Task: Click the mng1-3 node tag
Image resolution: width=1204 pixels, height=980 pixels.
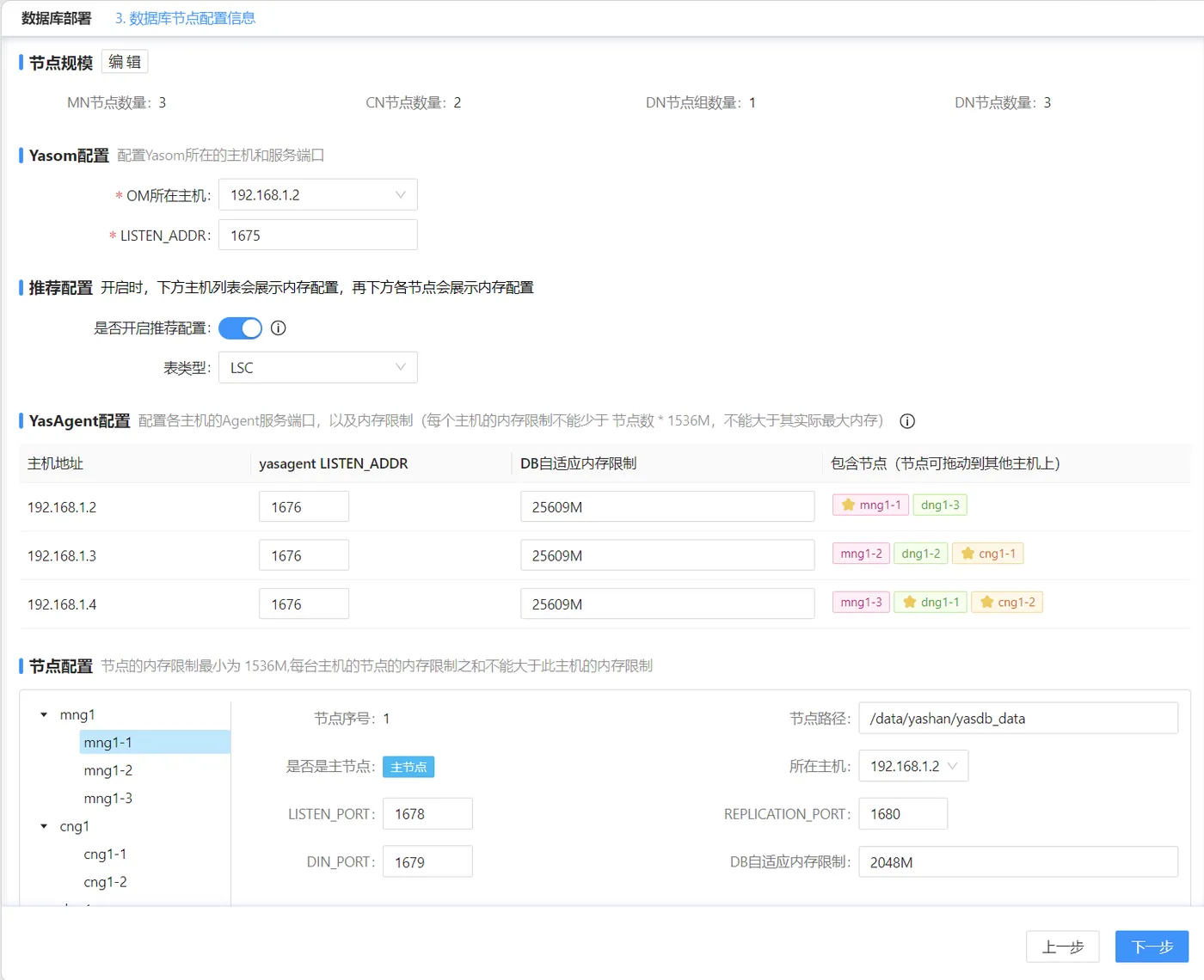Action: click(x=861, y=602)
